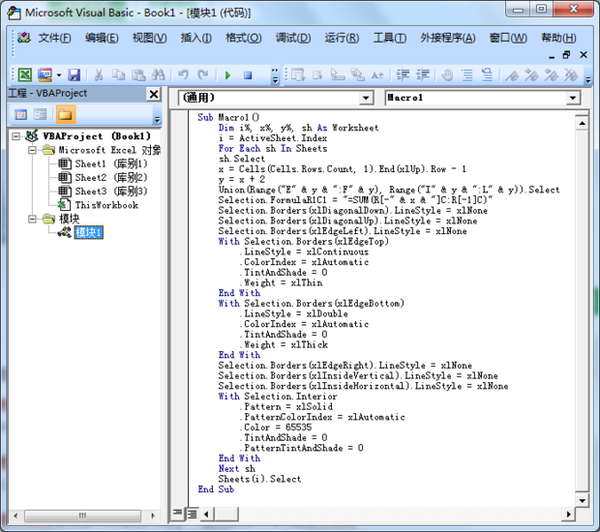
Task: Click the Insert UserForm icon
Action: point(45,75)
